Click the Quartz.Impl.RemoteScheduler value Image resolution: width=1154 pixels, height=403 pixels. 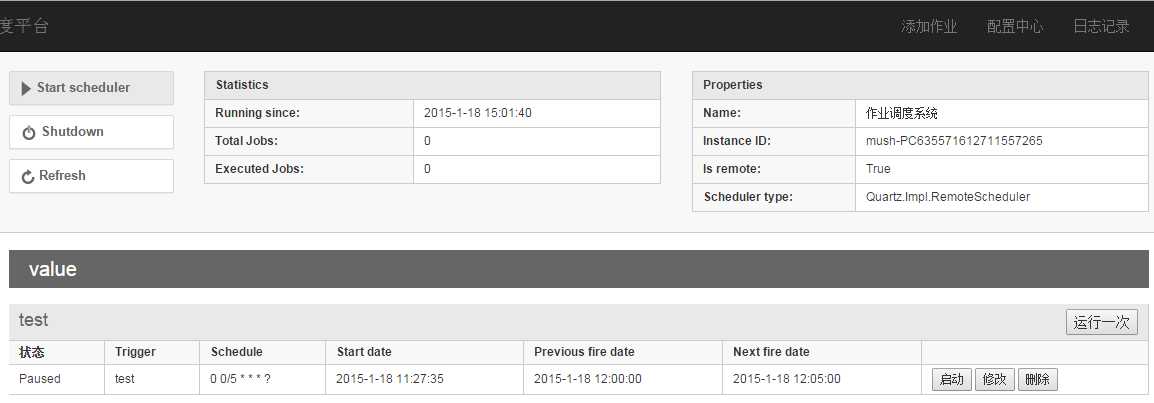(x=947, y=197)
